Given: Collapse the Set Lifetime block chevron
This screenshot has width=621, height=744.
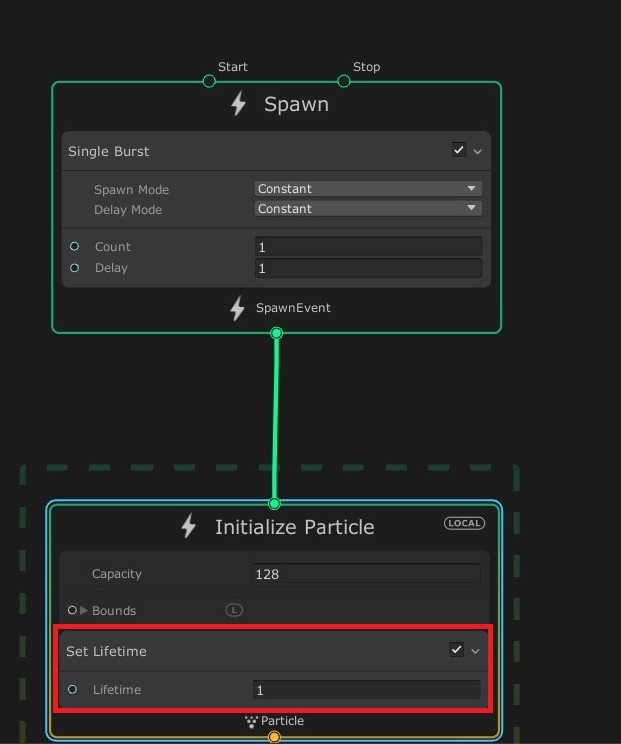Looking at the screenshot, I should [475, 651].
